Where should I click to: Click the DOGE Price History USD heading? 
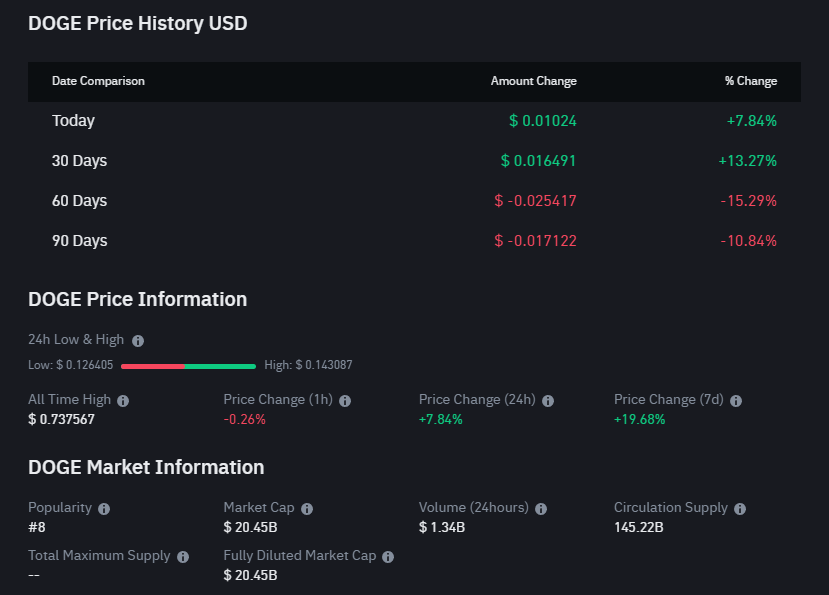coord(138,24)
